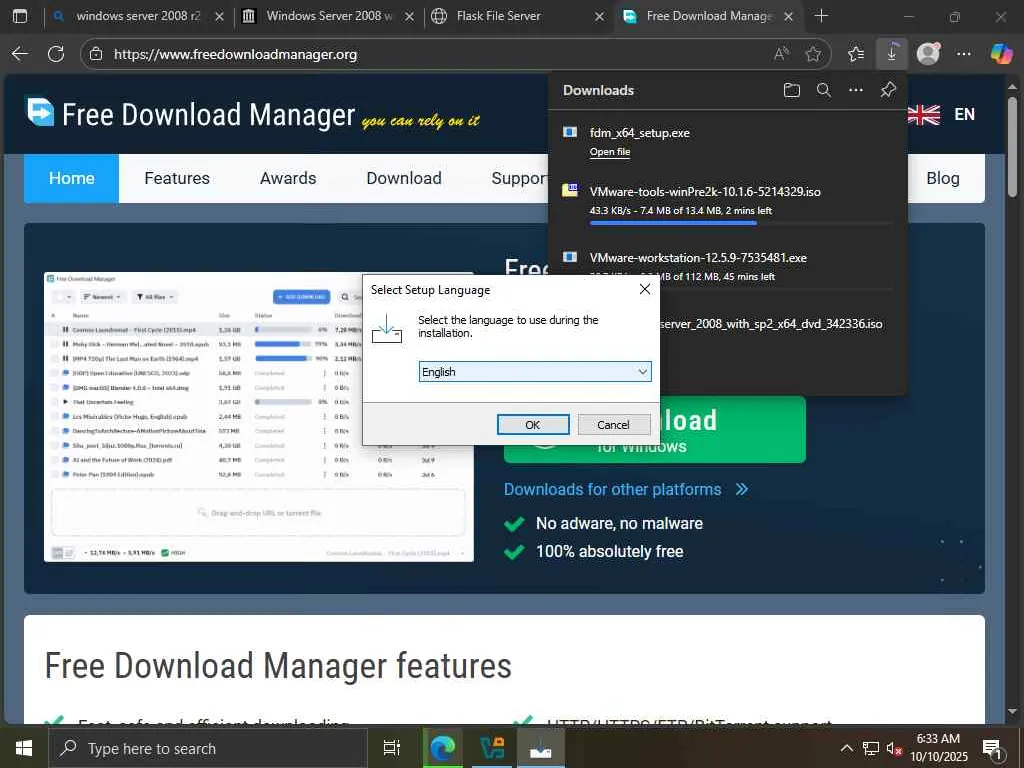Open downloads folder icon in Downloads panel

click(x=792, y=90)
